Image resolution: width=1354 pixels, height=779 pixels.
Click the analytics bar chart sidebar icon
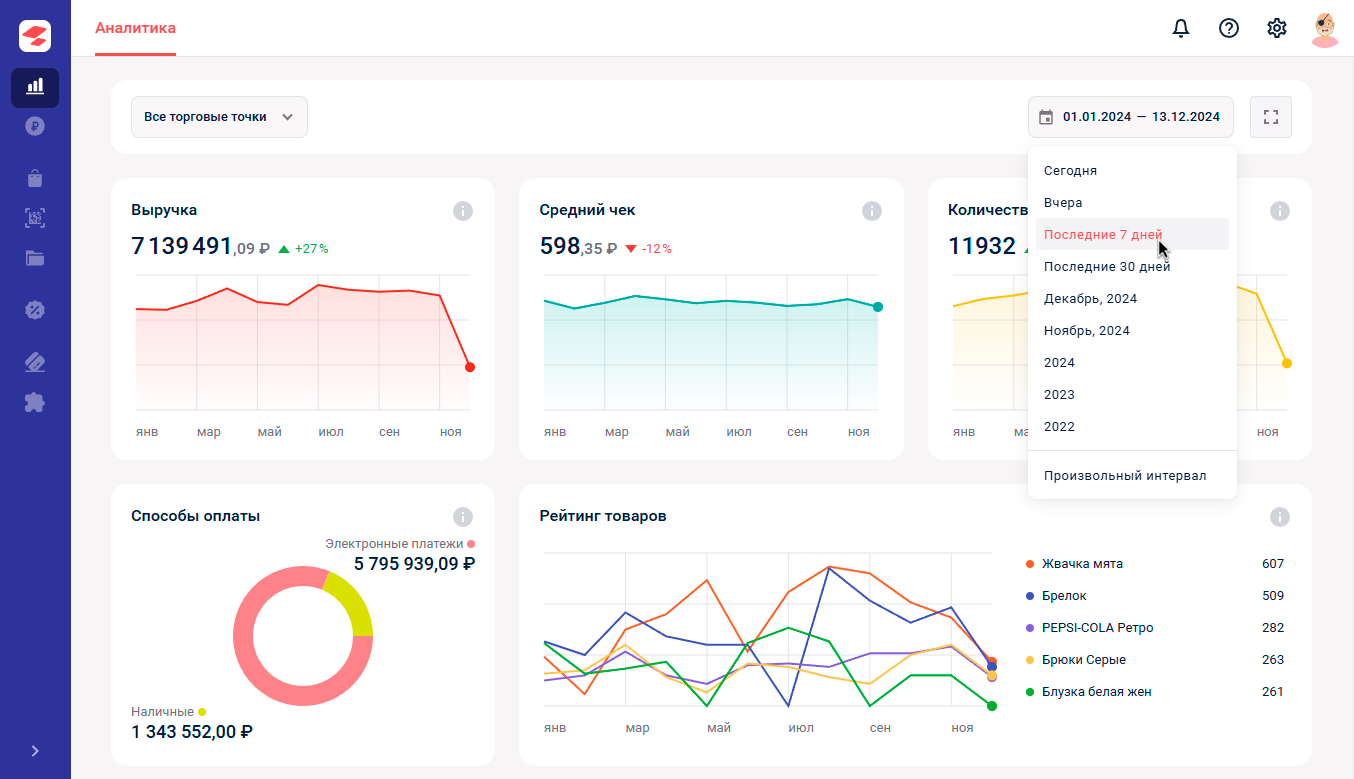[x=35, y=87]
